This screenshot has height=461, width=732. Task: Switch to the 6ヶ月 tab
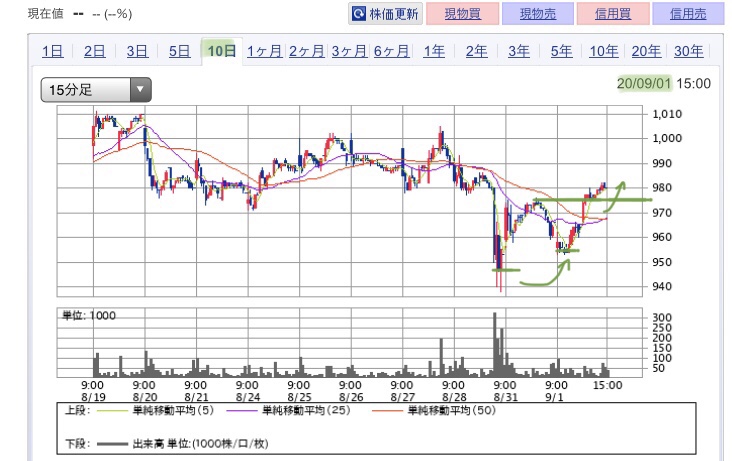[x=392, y=50]
